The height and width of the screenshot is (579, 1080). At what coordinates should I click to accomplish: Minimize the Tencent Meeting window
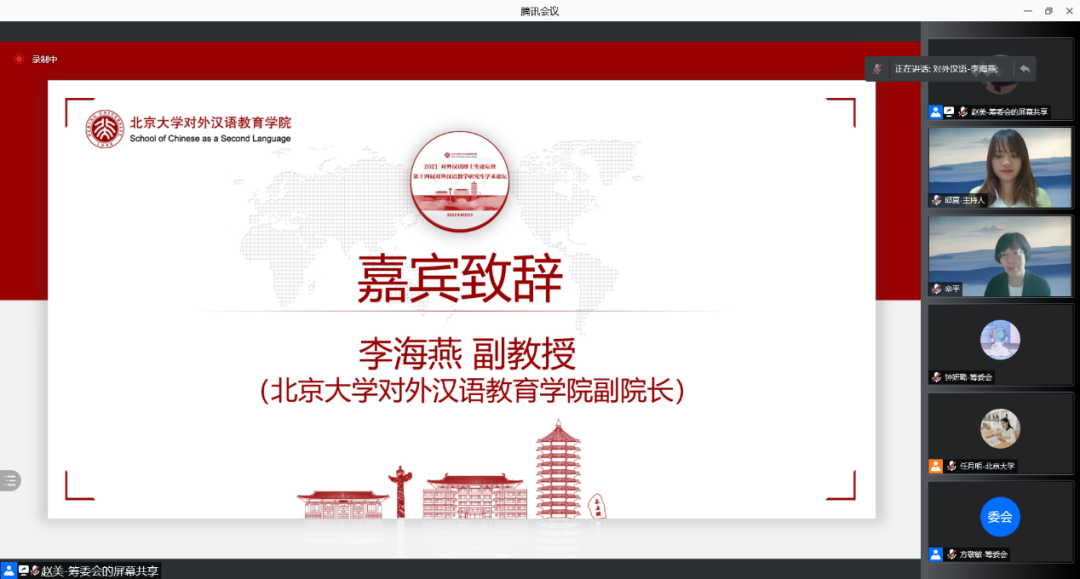(1028, 11)
